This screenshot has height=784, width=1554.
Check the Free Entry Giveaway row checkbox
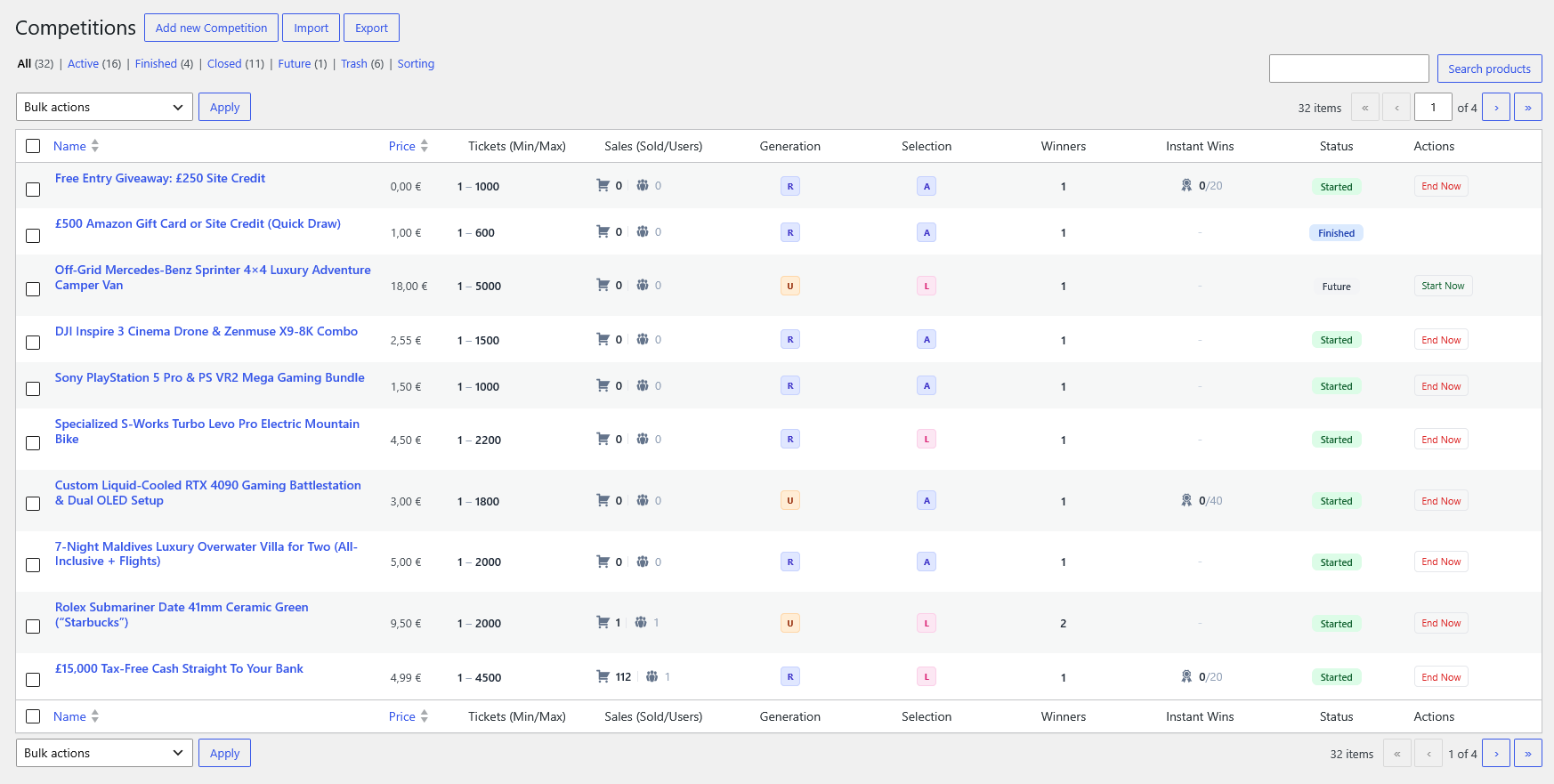tap(33, 190)
